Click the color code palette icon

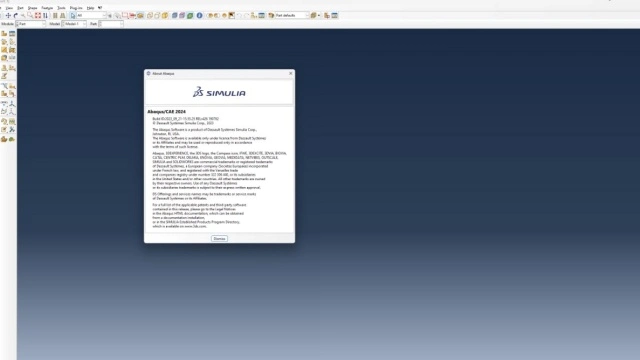[271, 15]
